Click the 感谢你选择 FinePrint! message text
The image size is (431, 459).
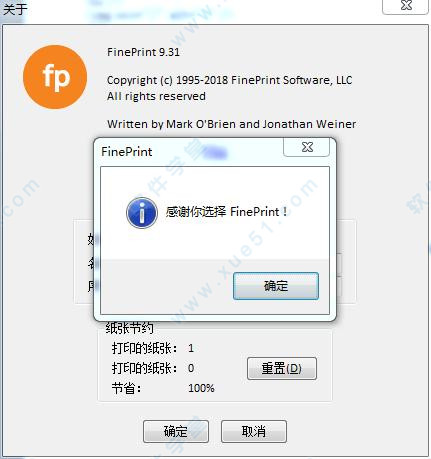[226, 211]
